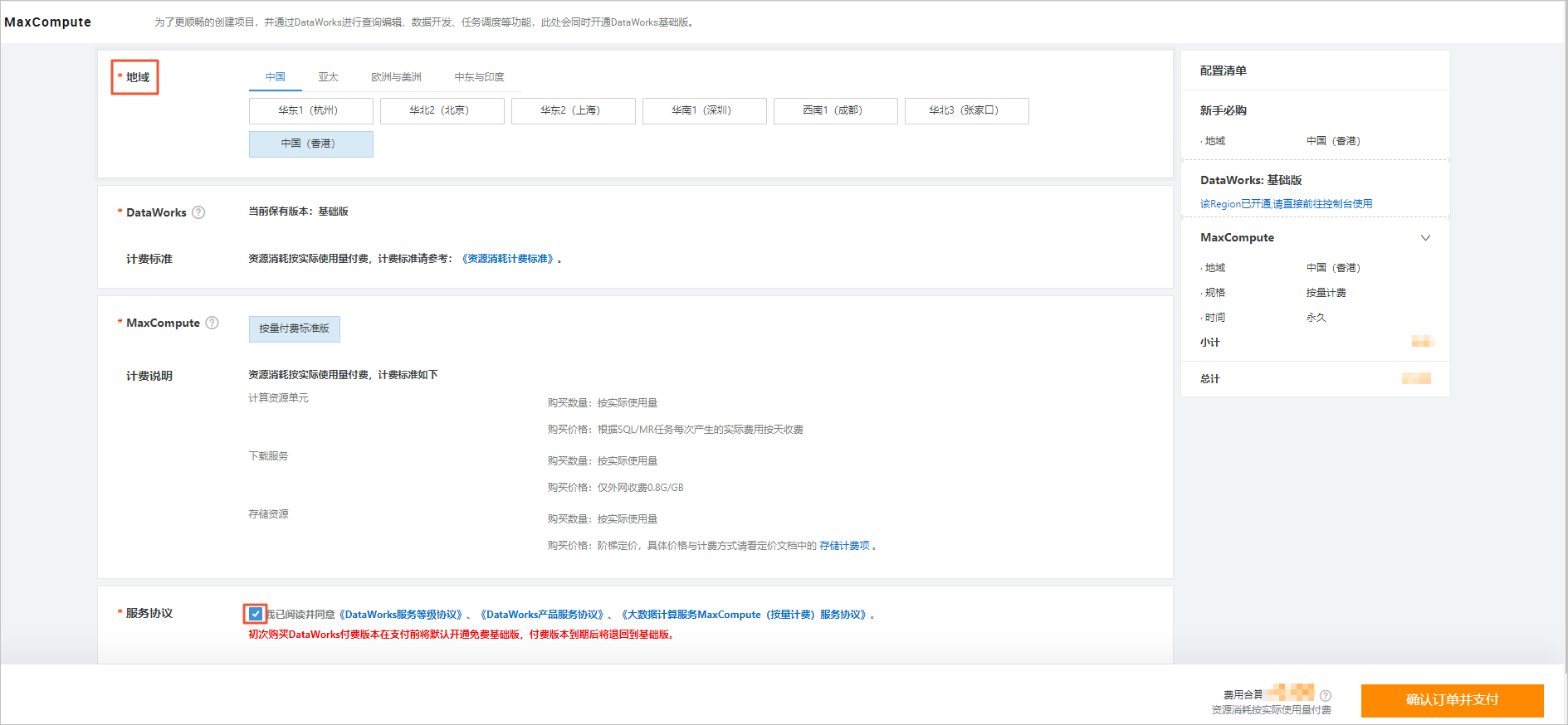
Task: Switch to the 亚太 region tab
Action: tap(329, 77)
